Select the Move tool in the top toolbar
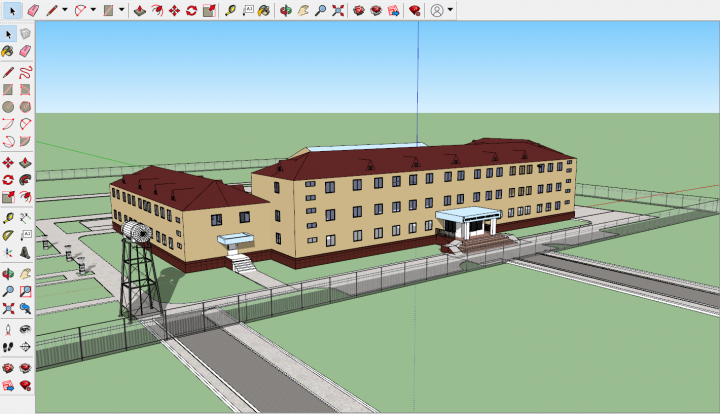This screenshot has width=720, height=414. (x=174, y=11)
